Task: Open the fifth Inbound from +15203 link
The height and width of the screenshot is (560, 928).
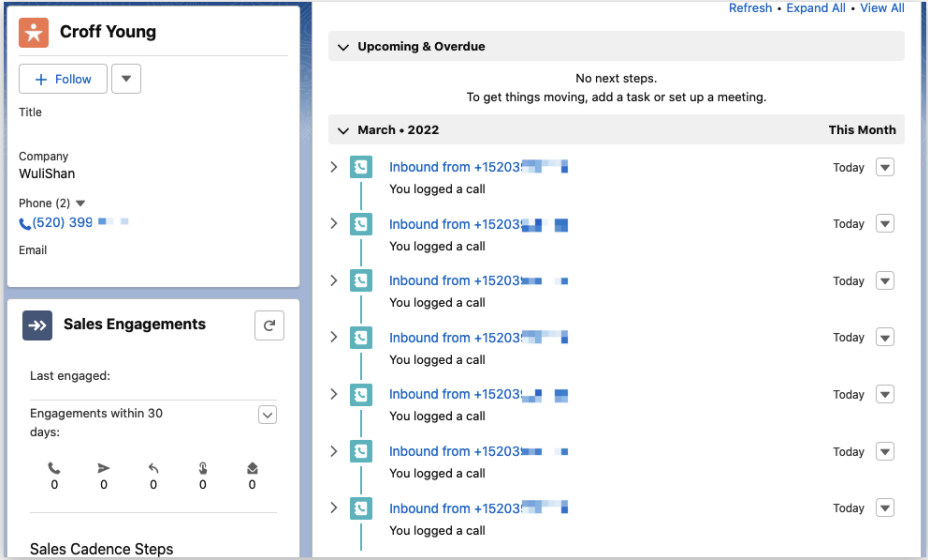Action: pos(478,394)
